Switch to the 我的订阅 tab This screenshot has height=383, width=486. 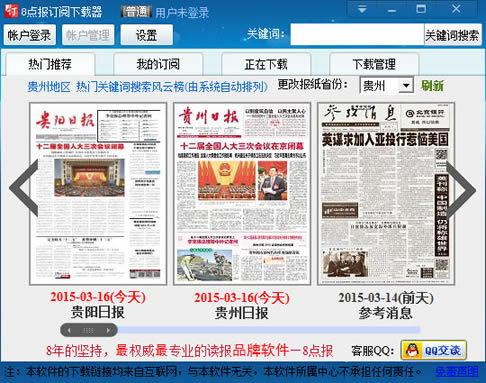(158, 64)
